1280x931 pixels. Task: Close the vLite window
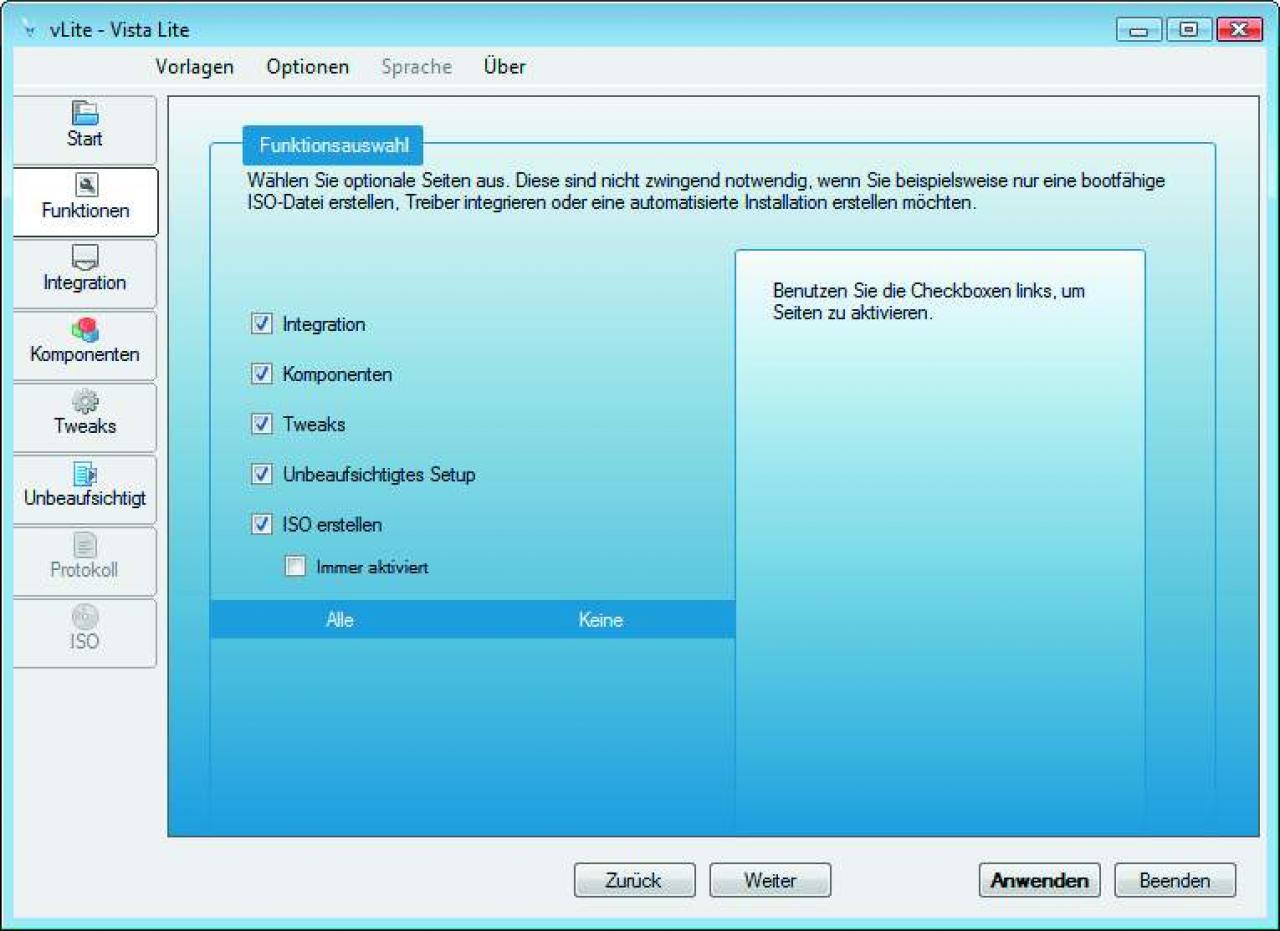1240,30
